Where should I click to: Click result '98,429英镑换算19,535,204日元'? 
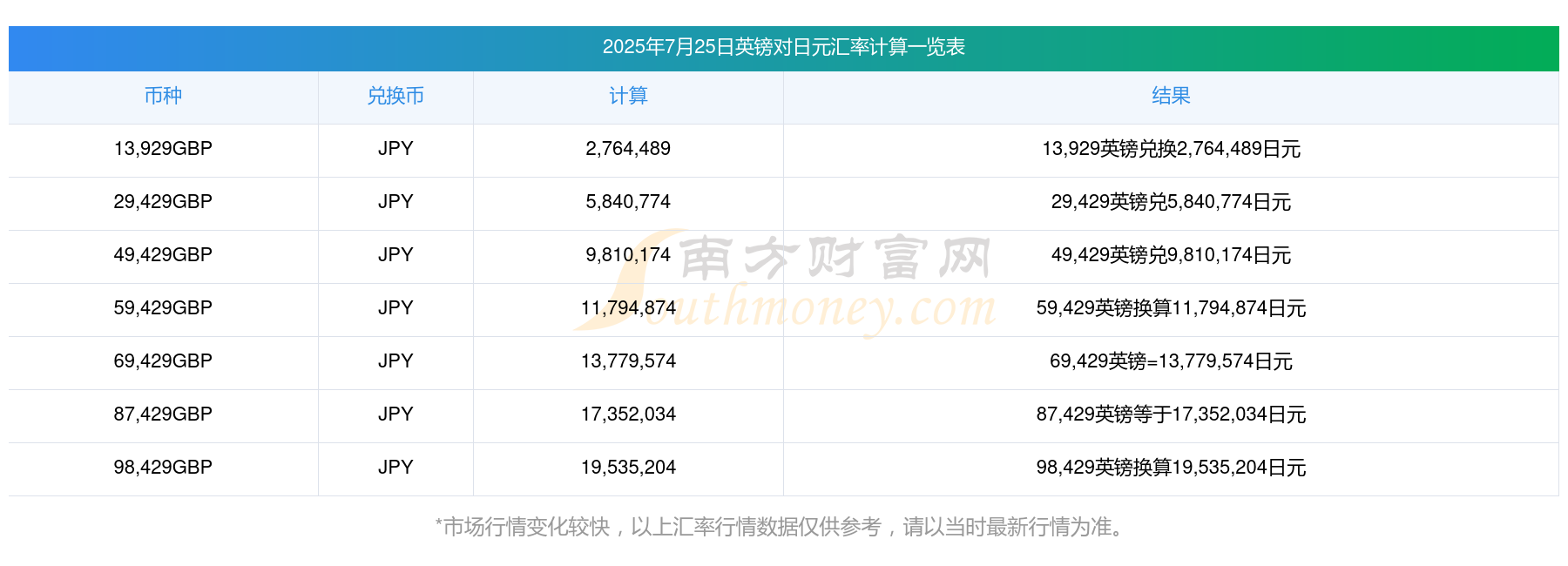pyautogui.click(x=1171, y=468)
